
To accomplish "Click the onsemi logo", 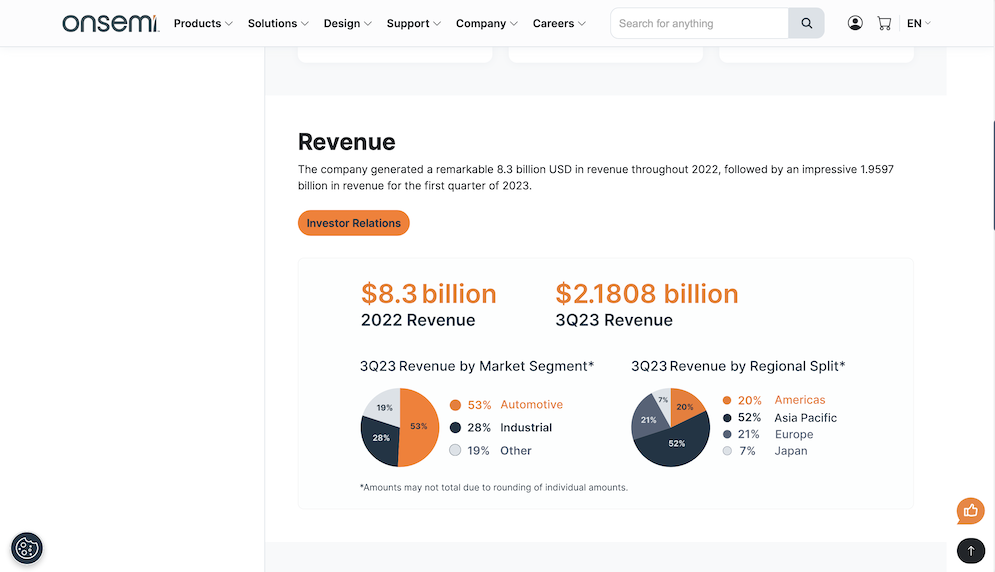I will 110,23.
